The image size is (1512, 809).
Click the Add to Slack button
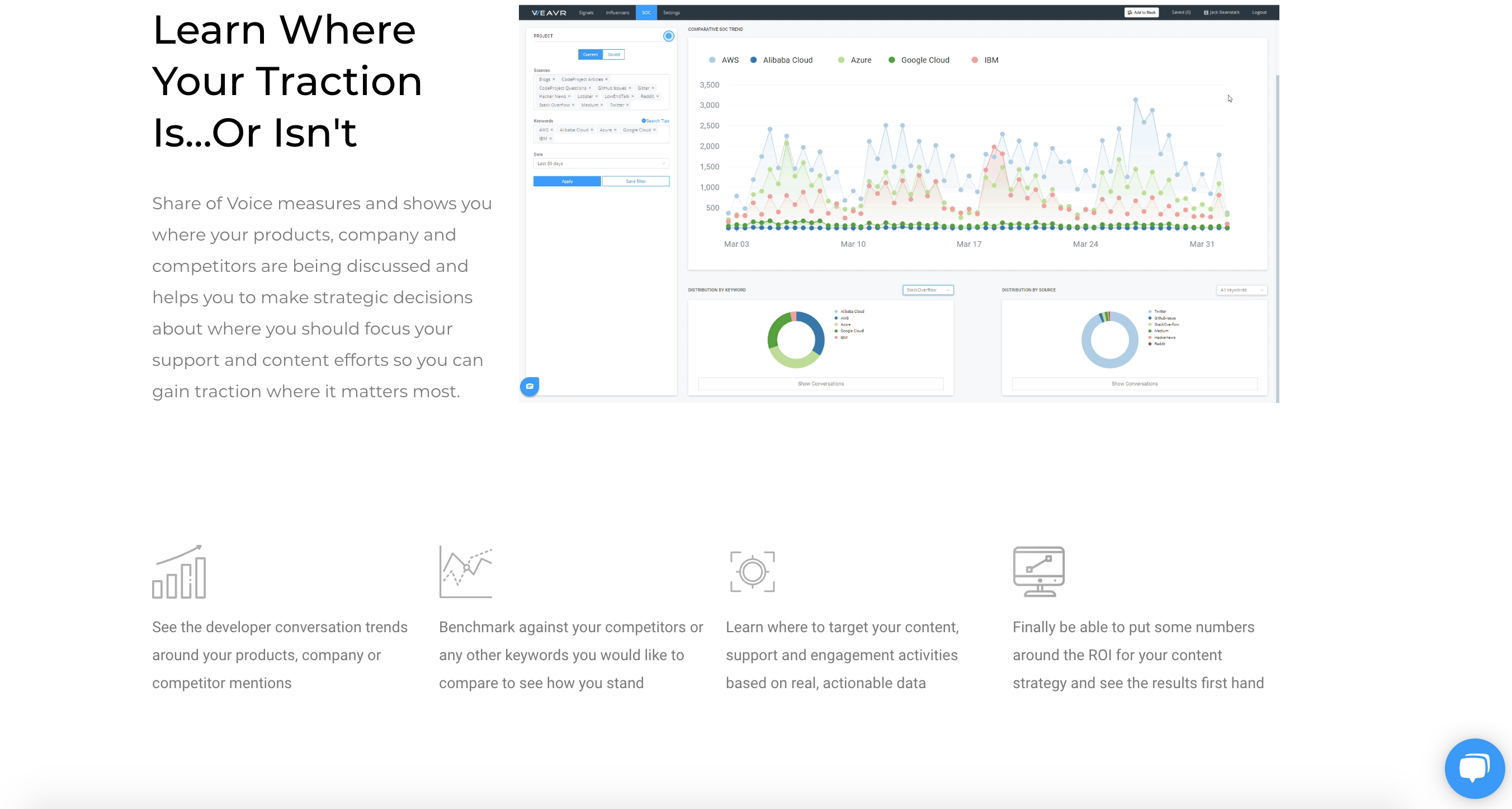(1141, 12)
